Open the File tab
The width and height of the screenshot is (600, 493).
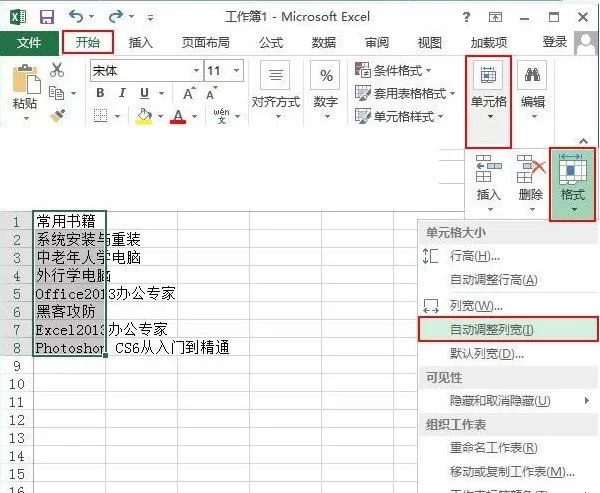click(29, 42)
